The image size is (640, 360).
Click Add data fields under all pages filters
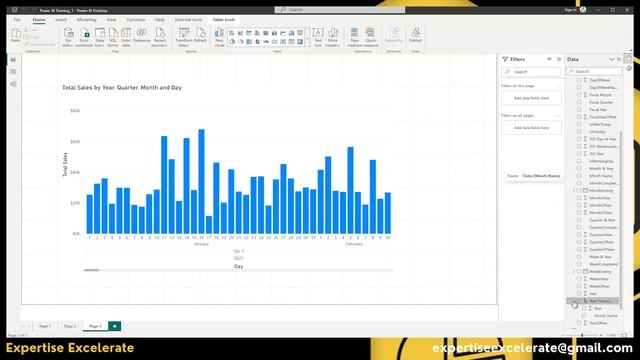click(x=531, y=128)
